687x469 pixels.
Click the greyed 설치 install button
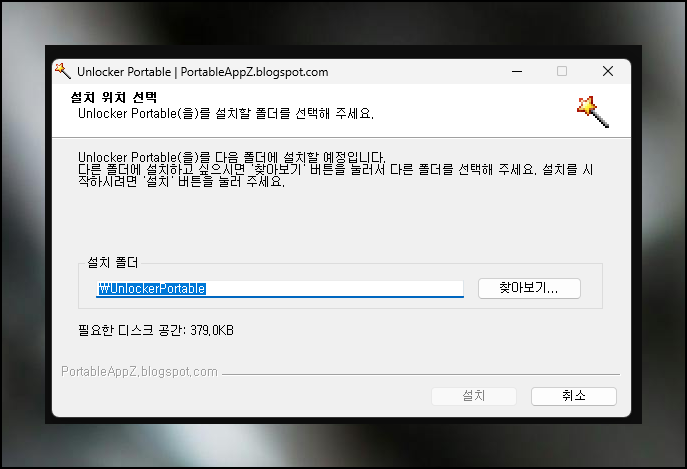click(474, 396)
